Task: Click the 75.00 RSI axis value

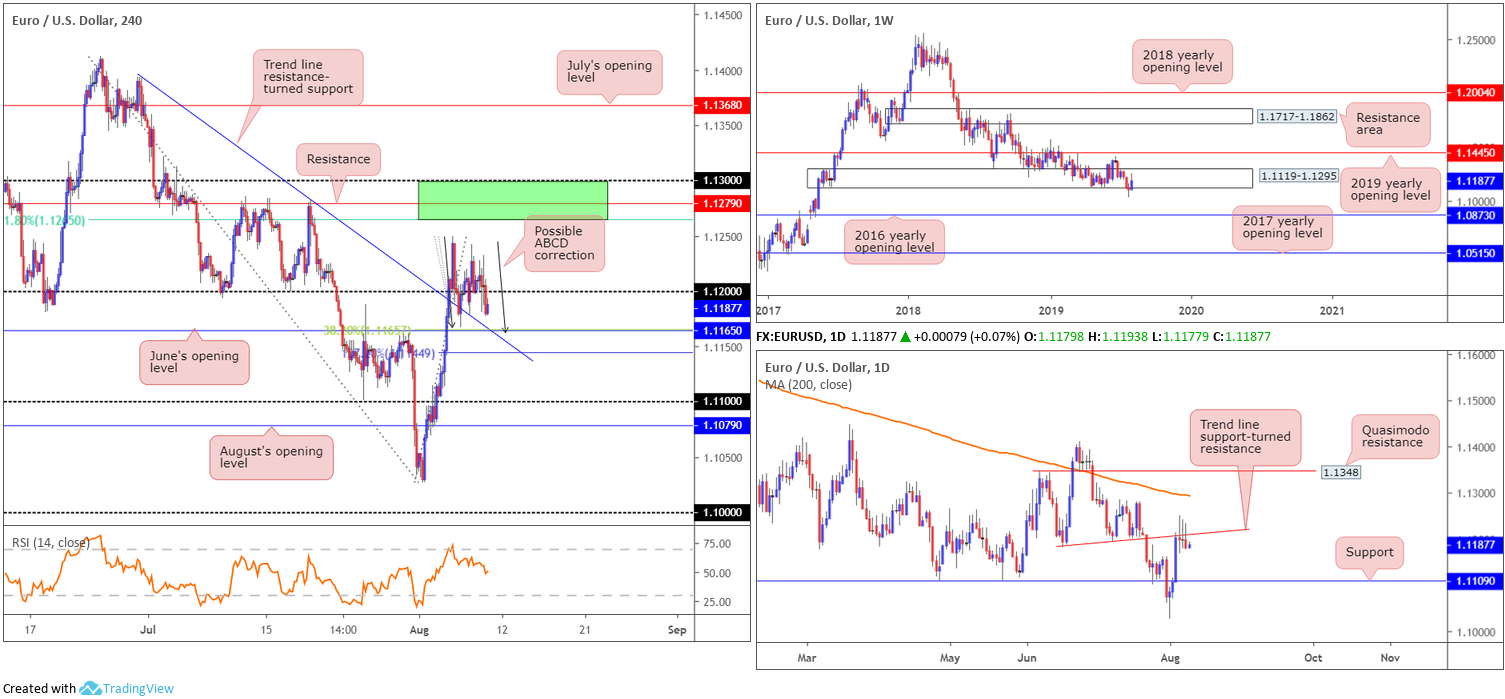Action: pos(719,544)
